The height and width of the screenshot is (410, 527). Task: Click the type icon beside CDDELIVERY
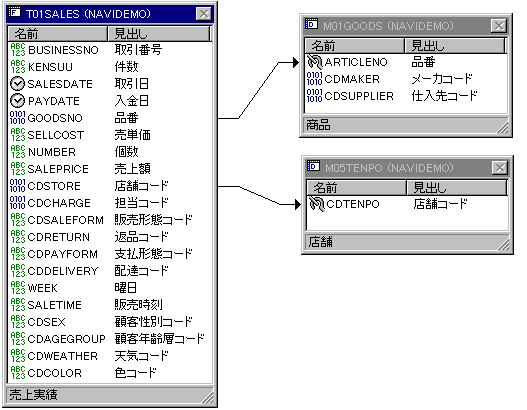pos(18,271)
